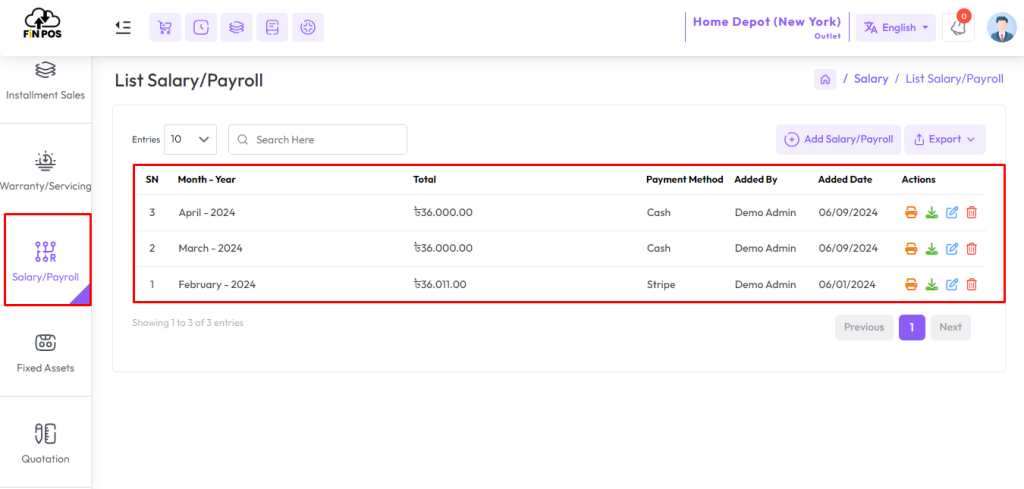The width and height of the screenshot is (1024, 489).
Task: Open Warranty/Servicing in sidebar
Action: click(45, 171)
